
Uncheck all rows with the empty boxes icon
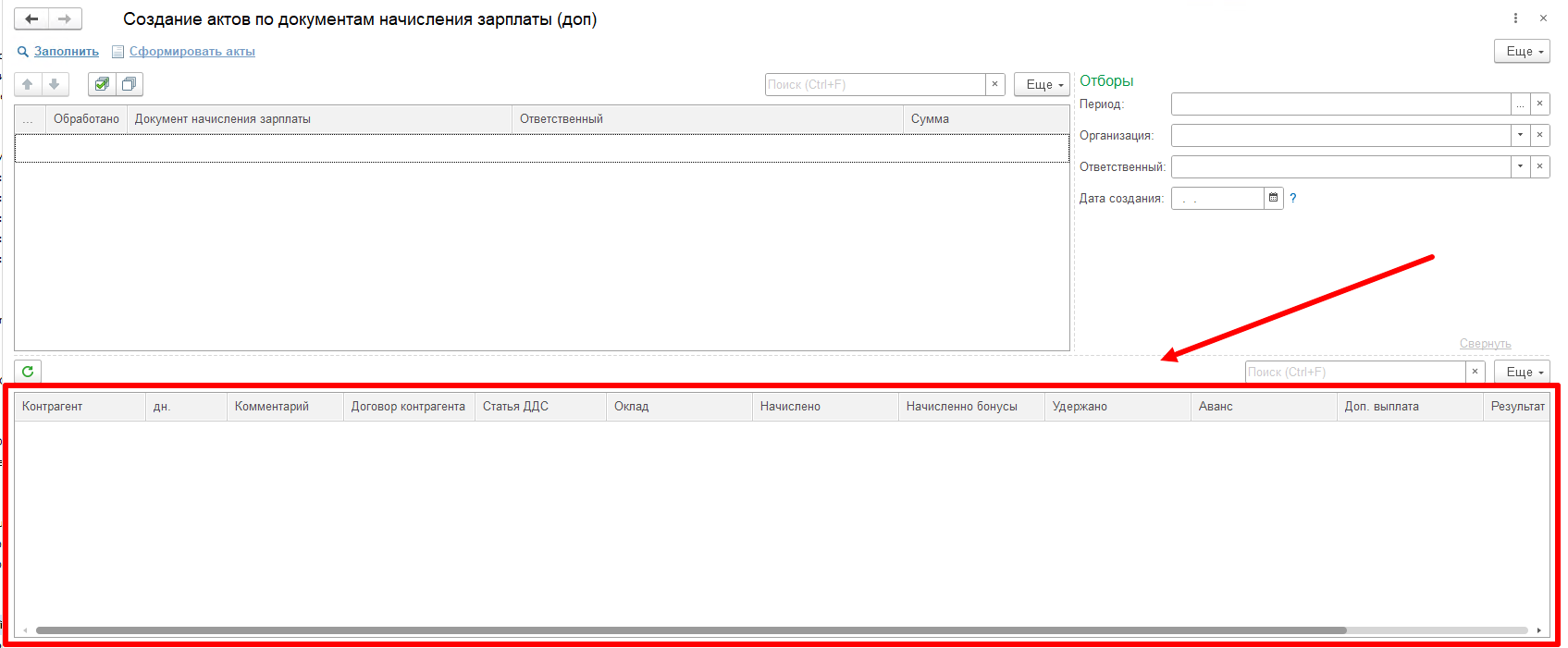pos(130,84)
